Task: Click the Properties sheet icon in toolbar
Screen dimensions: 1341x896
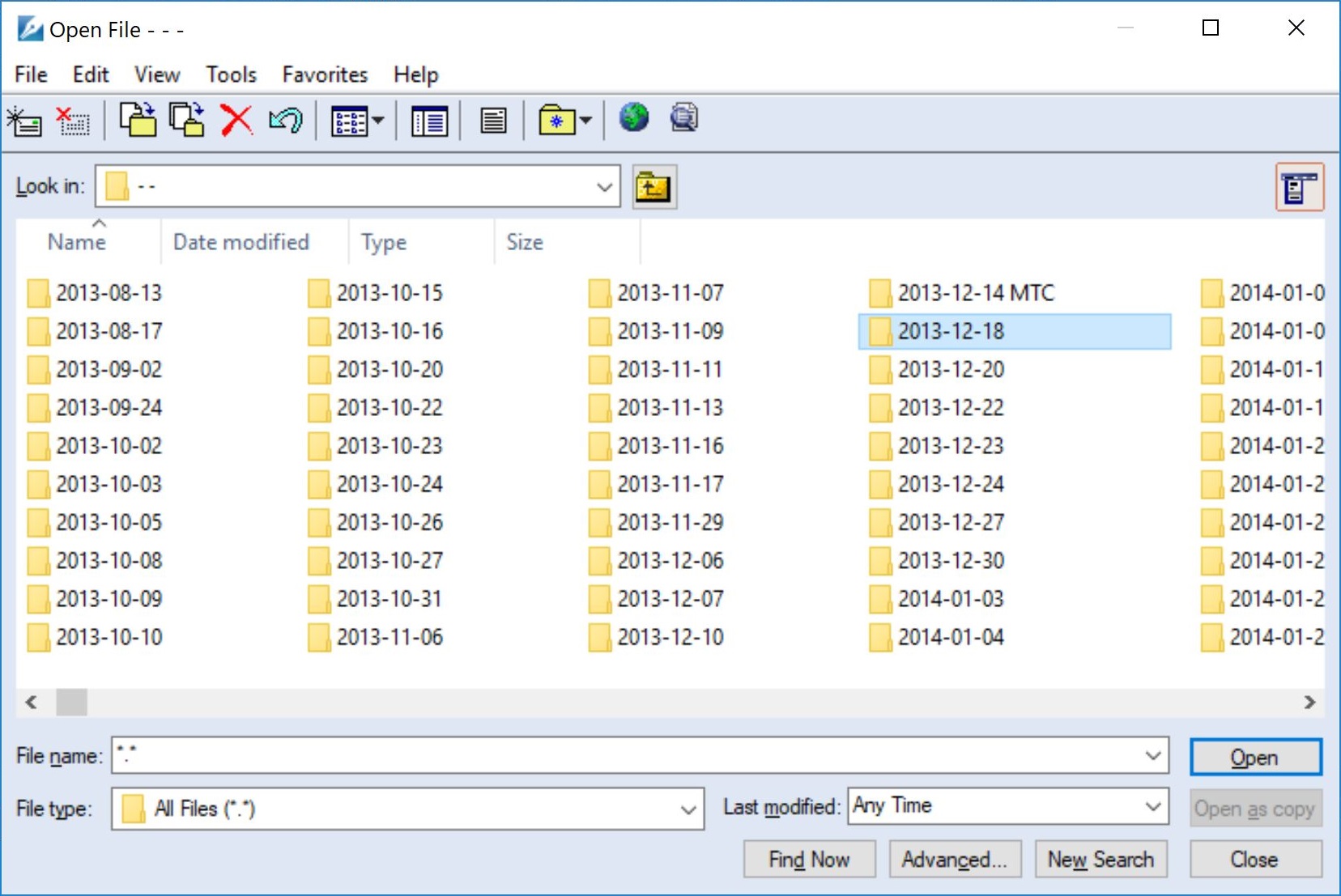Action: pos(493,121)
